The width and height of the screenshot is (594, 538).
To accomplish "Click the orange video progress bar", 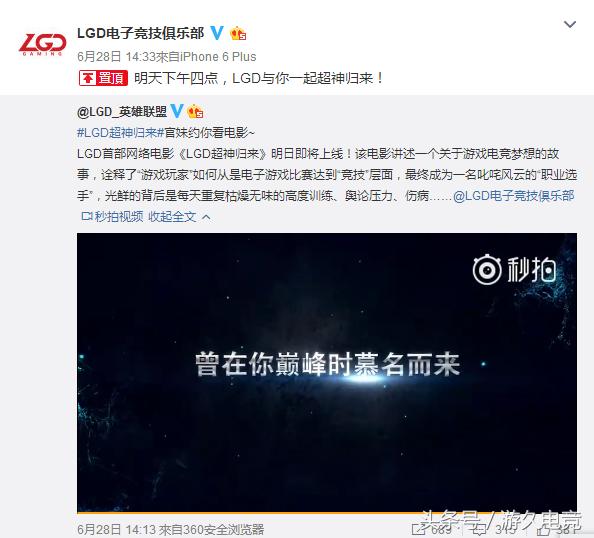I will (327, 513).
